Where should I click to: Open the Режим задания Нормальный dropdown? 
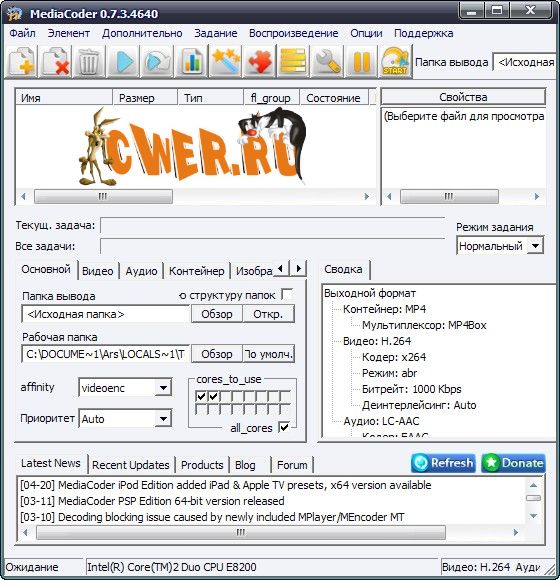[535, 246]
